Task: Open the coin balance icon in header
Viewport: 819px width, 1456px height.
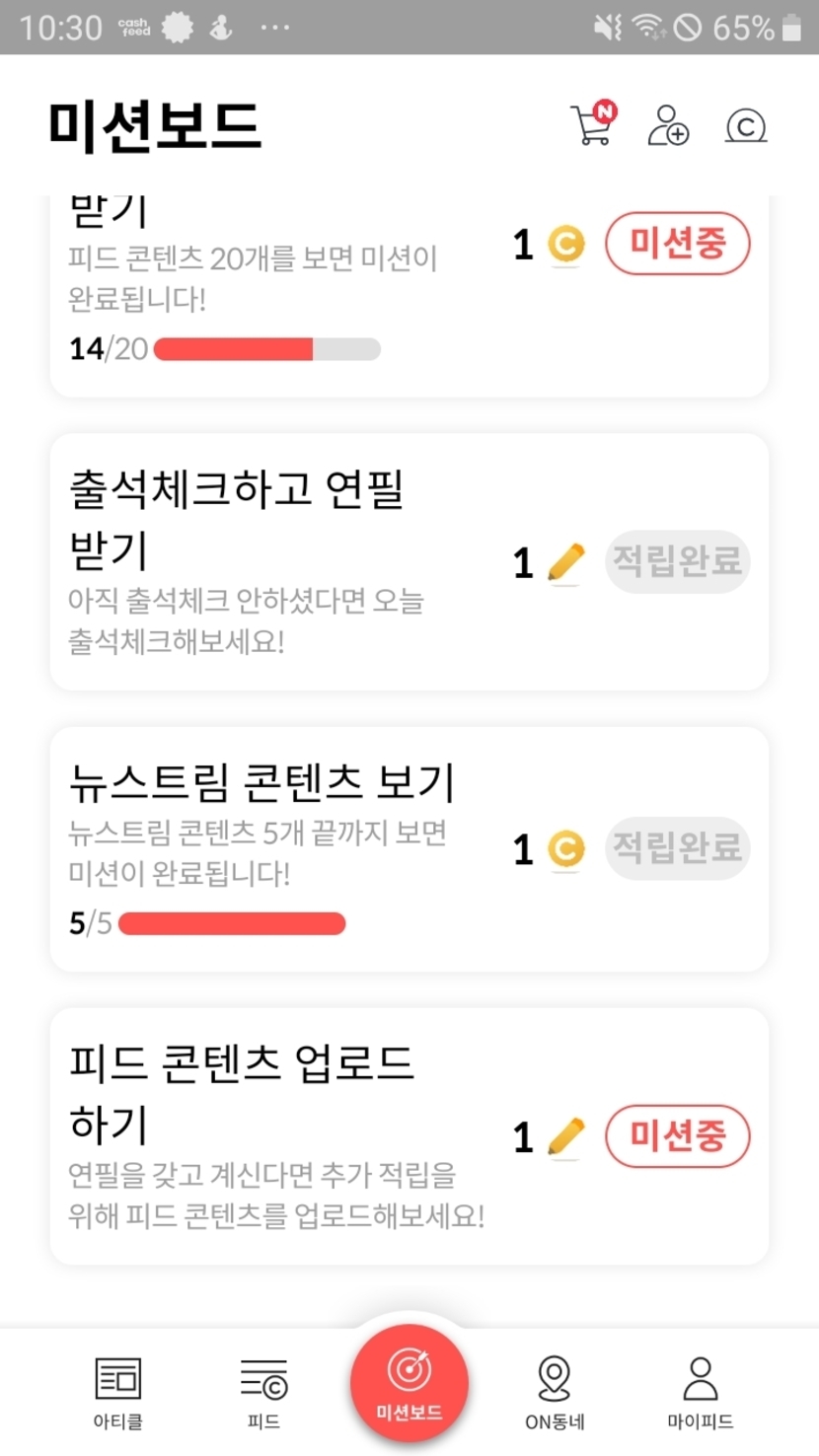Action: (746, 126)
